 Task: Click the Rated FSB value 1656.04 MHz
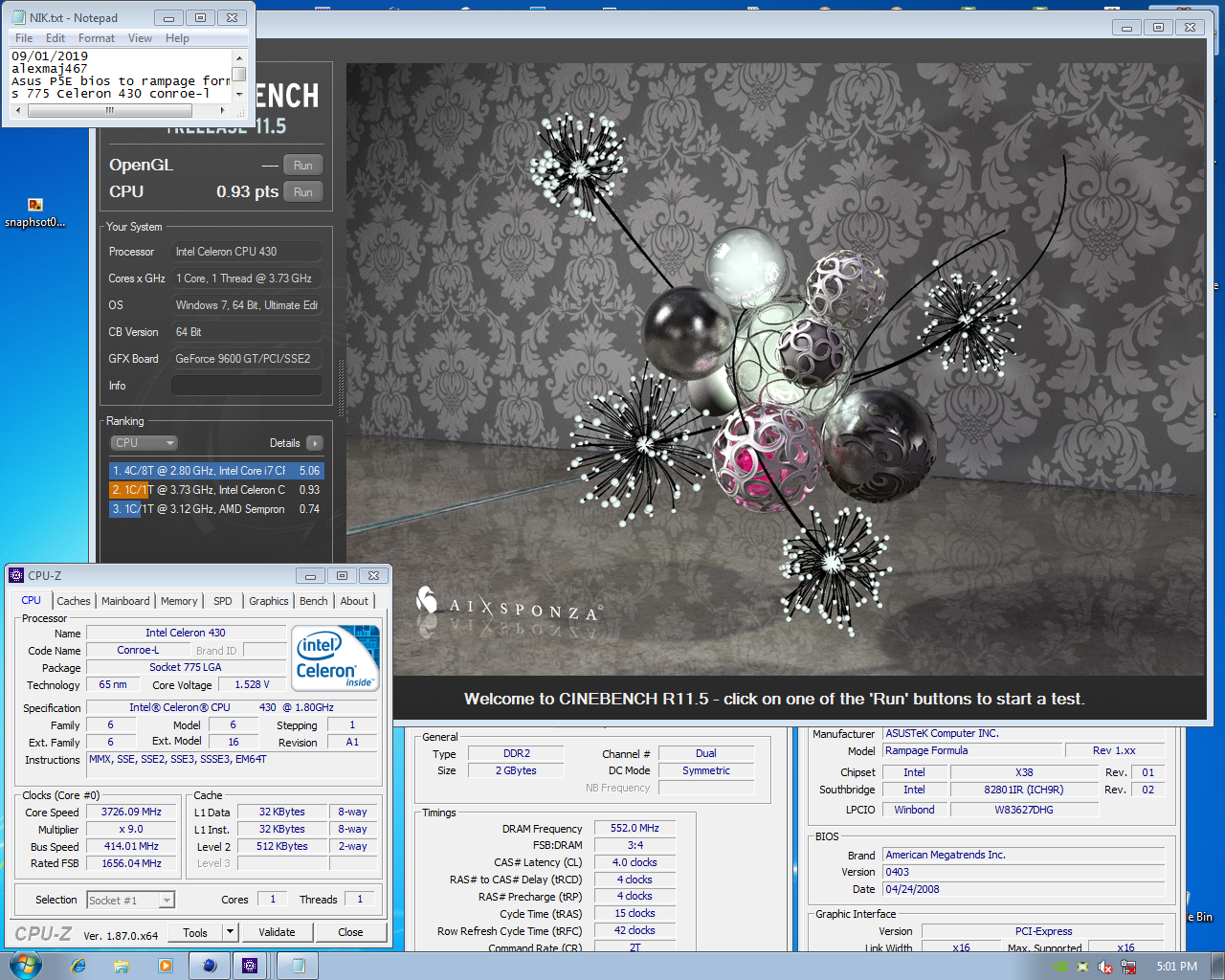[x=132, y=863]
